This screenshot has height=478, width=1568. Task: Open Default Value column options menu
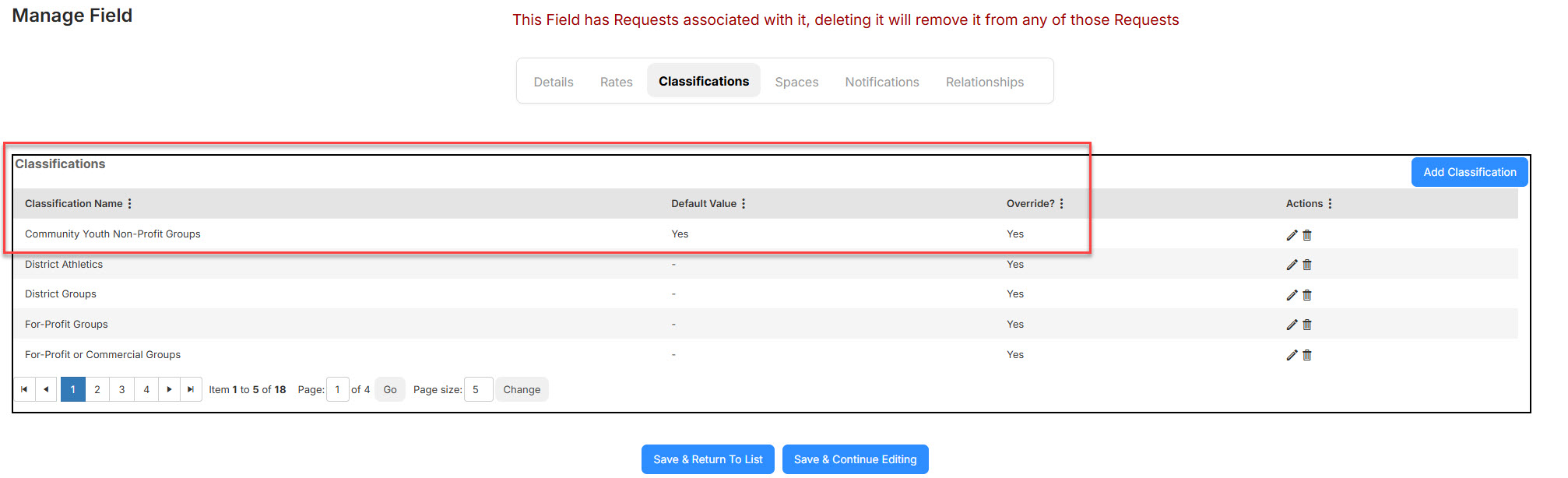coord(744,203)
